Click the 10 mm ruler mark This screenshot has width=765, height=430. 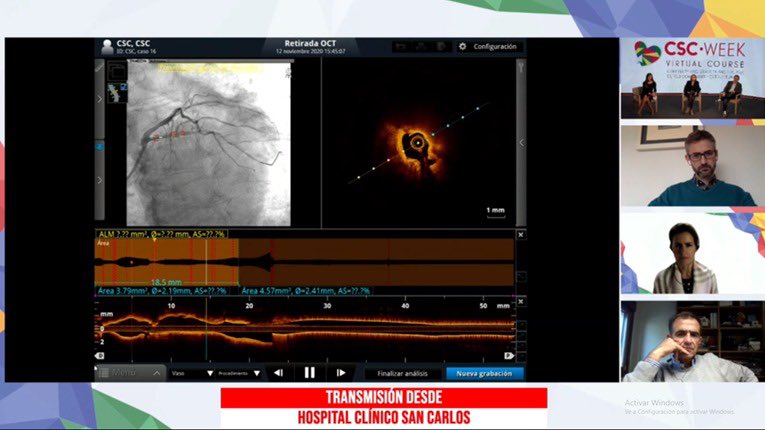tap(171, 306)
